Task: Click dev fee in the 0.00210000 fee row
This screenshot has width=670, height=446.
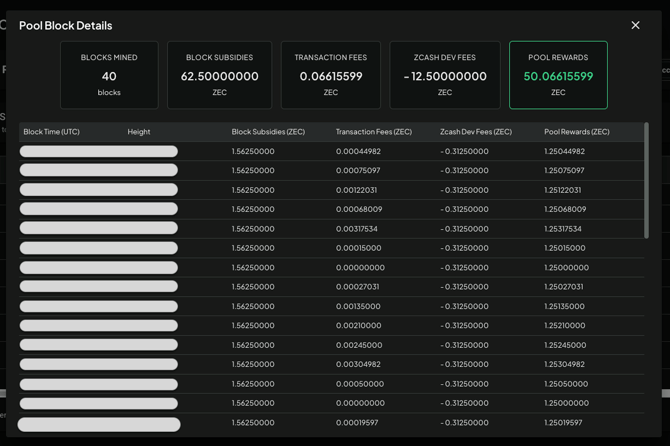Action: 464,326
